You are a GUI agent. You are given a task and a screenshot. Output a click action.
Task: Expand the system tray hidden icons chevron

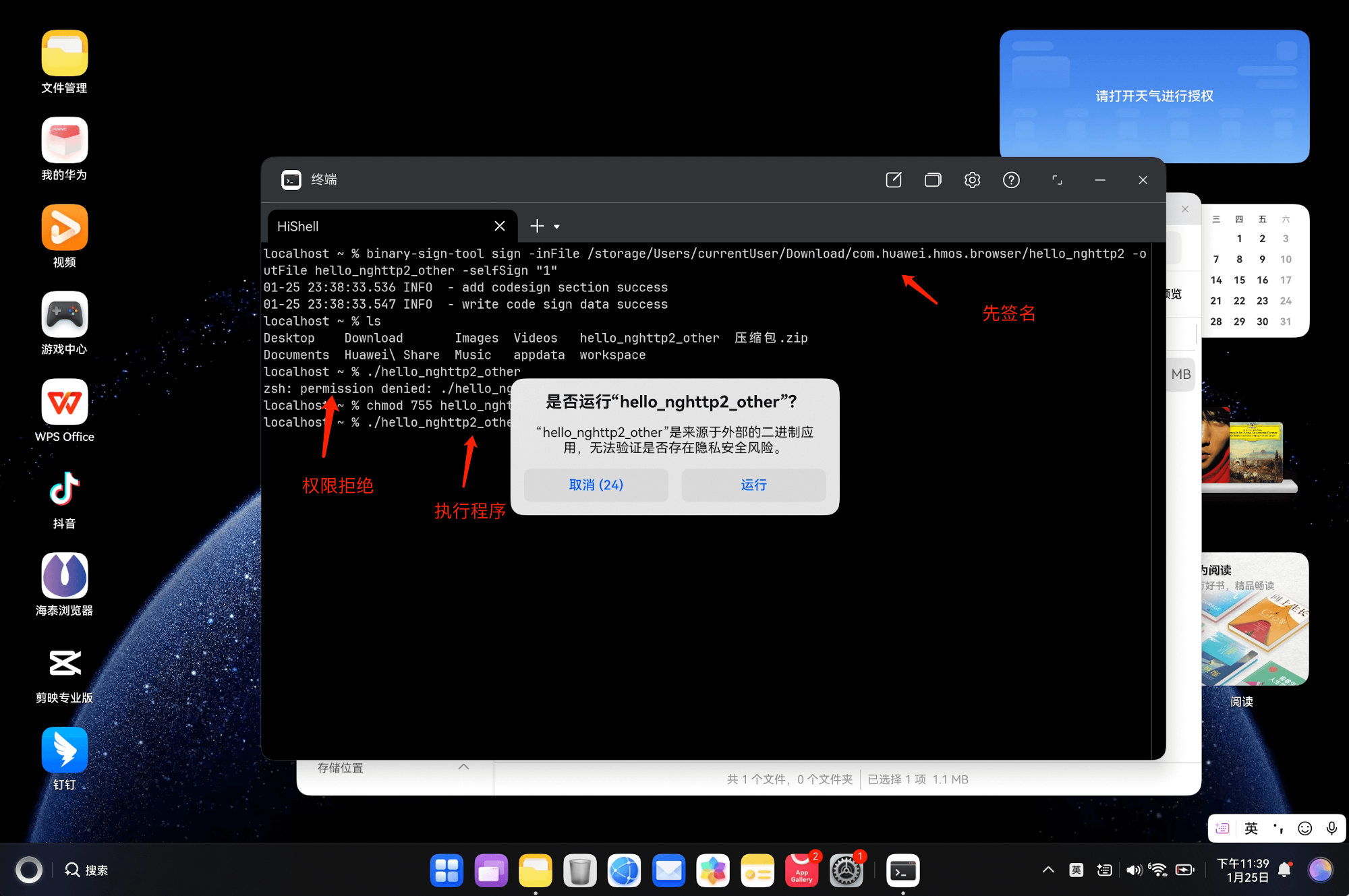[1048, 870]
